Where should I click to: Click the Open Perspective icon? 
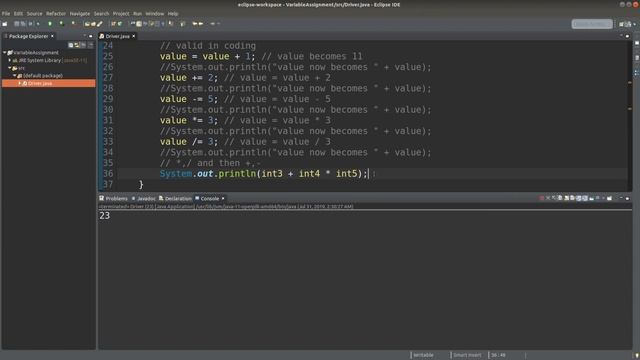point(622,24)
